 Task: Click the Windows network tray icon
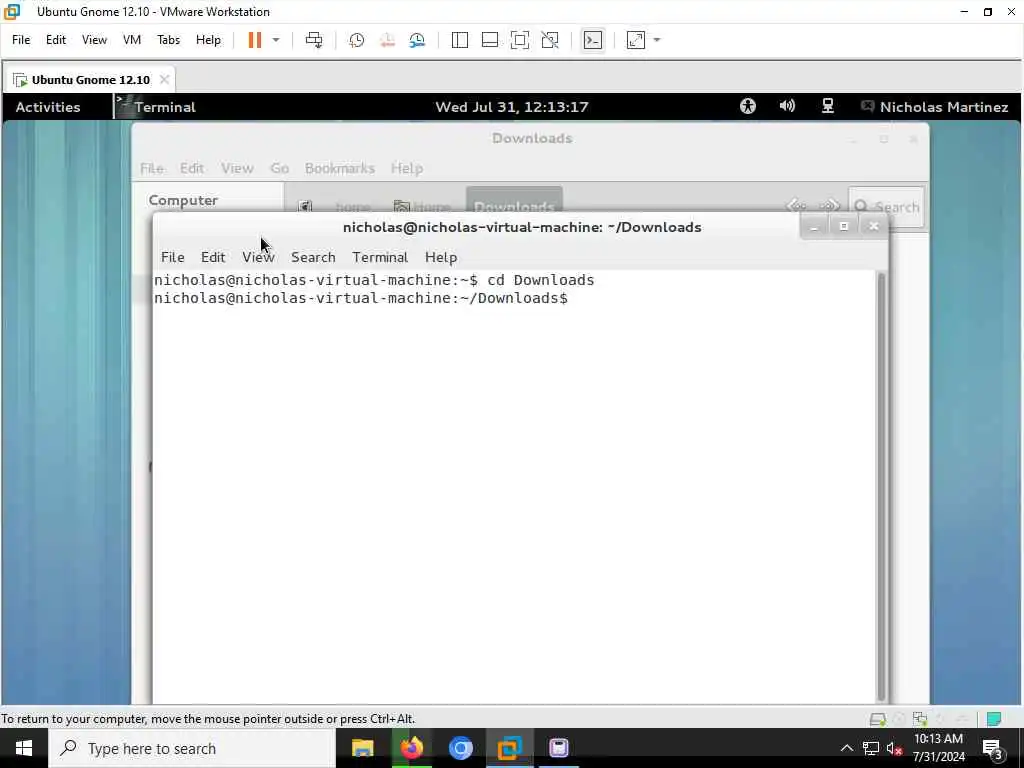pyautogui.click(x=871, y=748)
